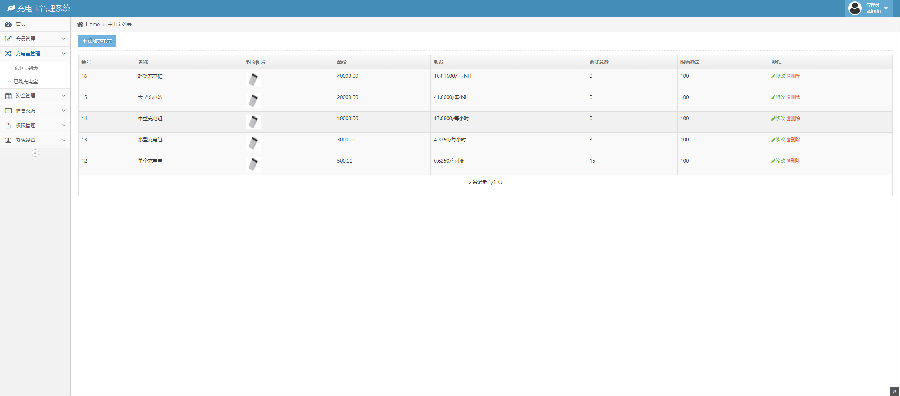Image resolution: width=900 pixels, height=396 pixels.
Task: Click ID cell "13" in the table
Action: click(84, 139)
